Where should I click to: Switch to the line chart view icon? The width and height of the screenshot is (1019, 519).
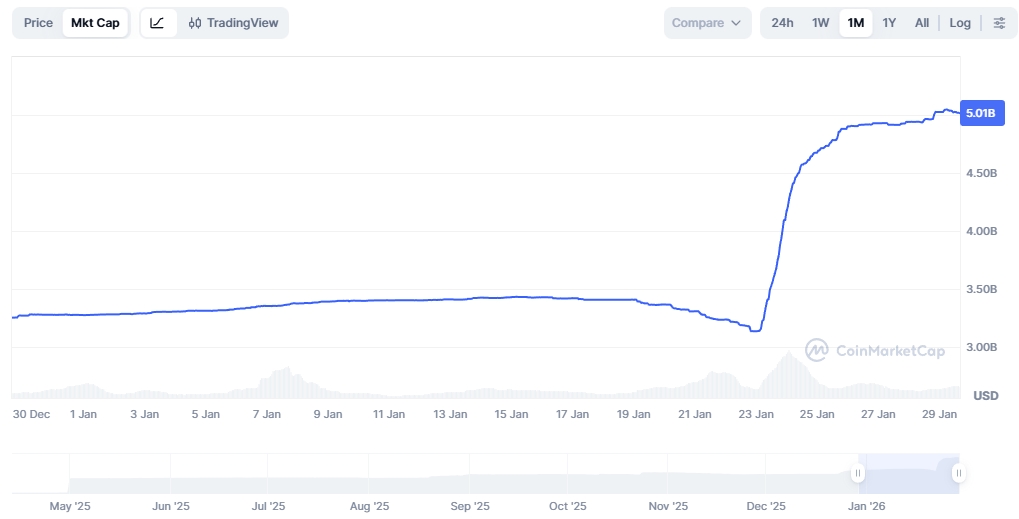pyautogui.click(x=158, y=23)
